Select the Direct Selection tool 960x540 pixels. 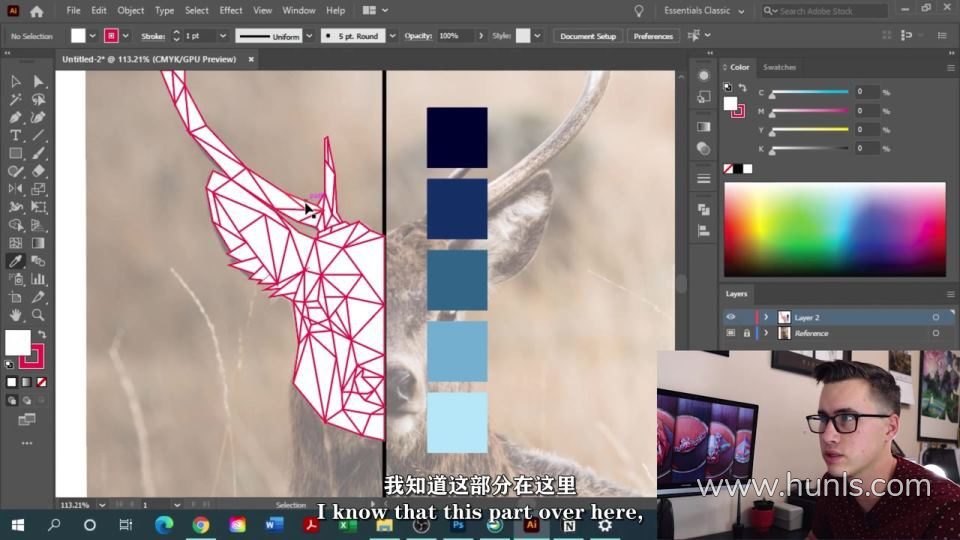click(x=38, y=81)
